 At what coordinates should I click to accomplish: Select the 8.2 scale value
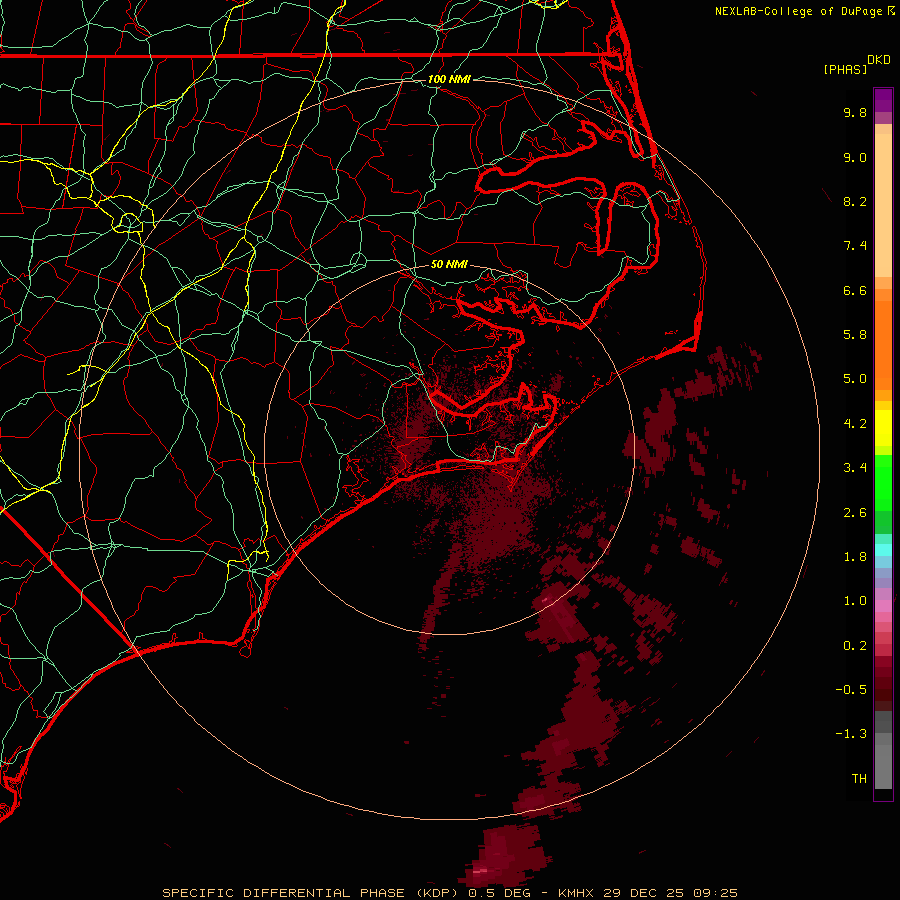pos(855,201)
